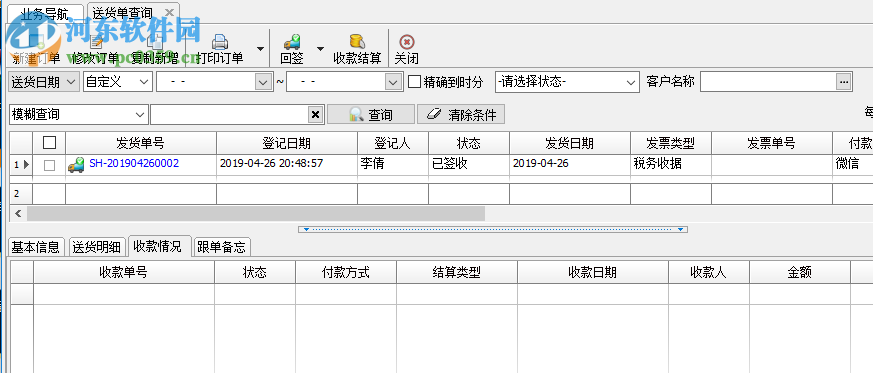Image resolution: width=873 pixels, height=373 pixels.
Task: Toggle the 精确到时分 checkbox
Action: (x=414, y=82)
